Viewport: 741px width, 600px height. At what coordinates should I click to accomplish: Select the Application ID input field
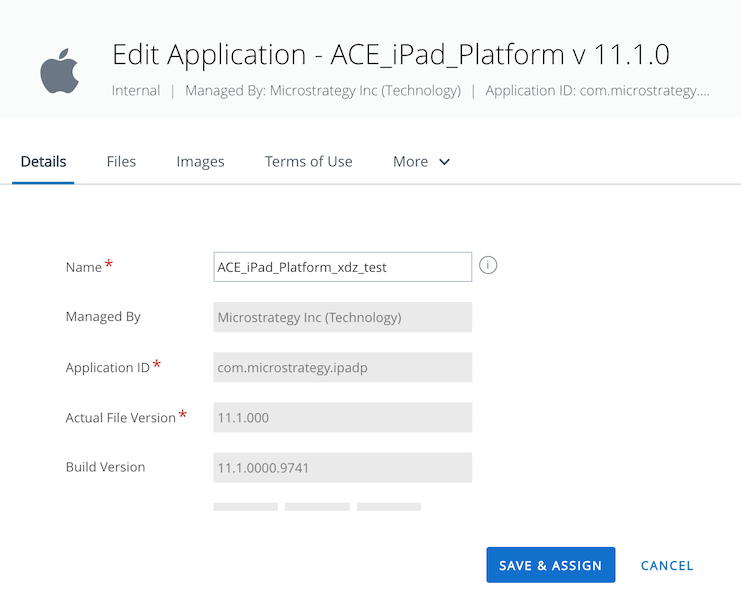click(342, 368)
